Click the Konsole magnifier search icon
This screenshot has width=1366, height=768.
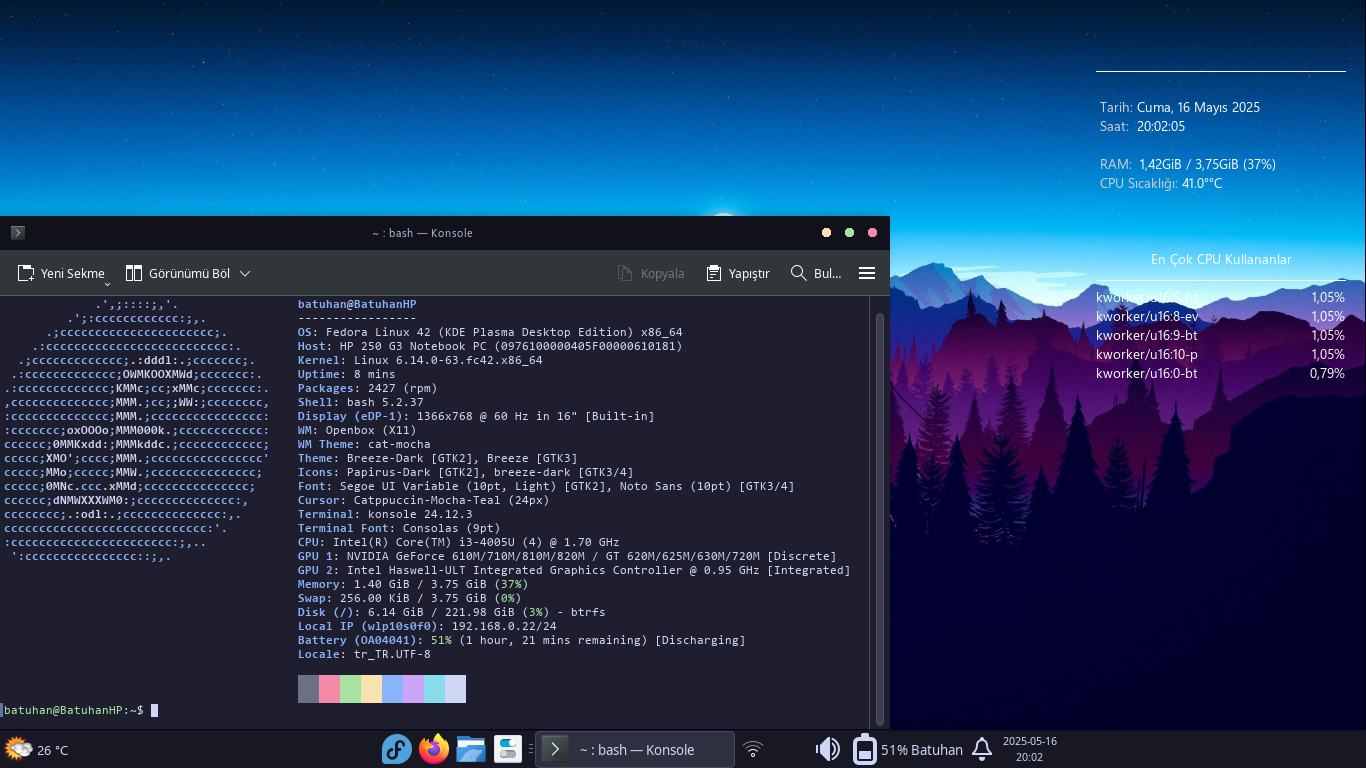[x=798, y=273]
